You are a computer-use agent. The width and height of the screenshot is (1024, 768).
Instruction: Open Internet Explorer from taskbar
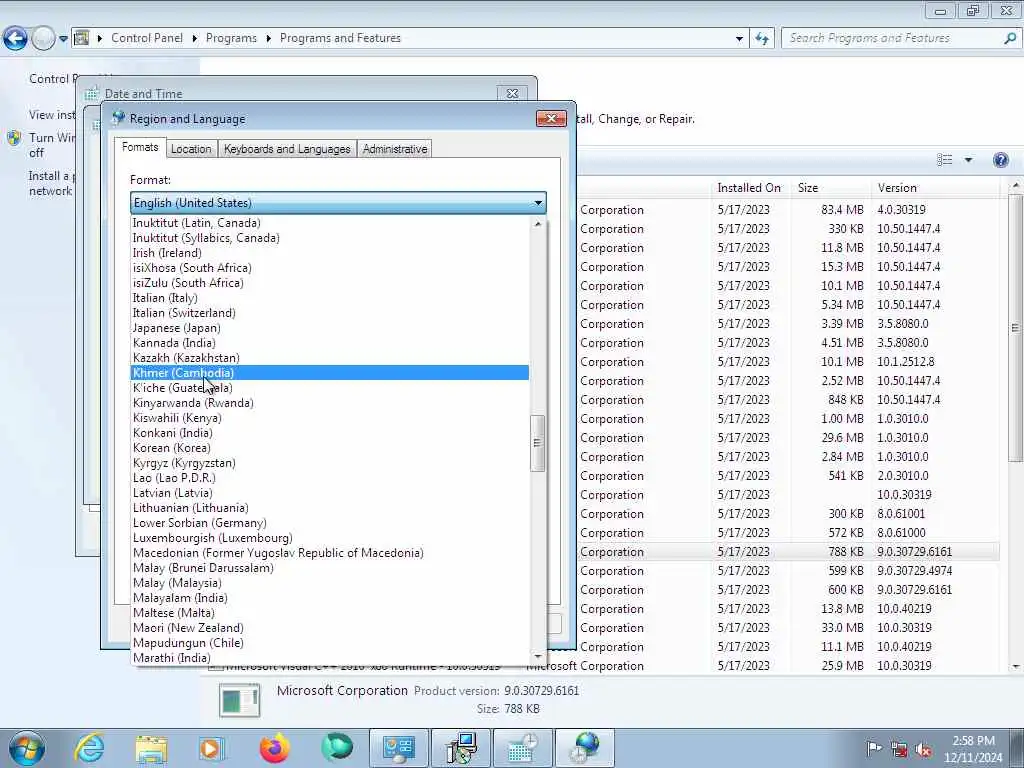point(89,748)
